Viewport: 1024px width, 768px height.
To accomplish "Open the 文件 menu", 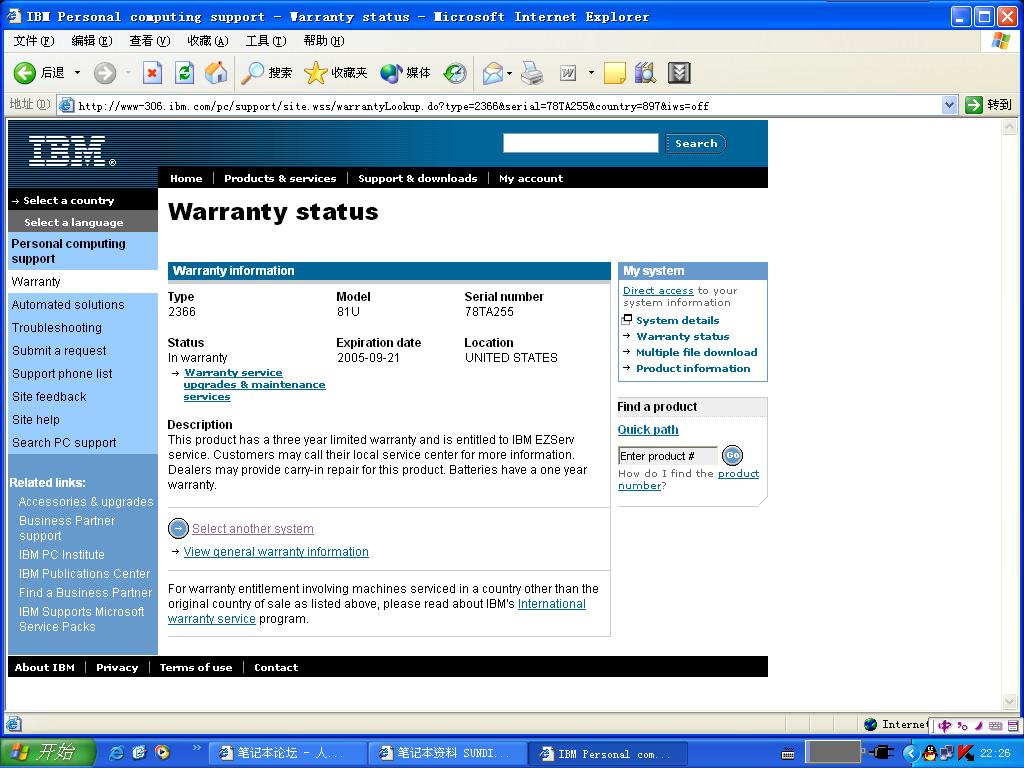I will tap(34, 40).
